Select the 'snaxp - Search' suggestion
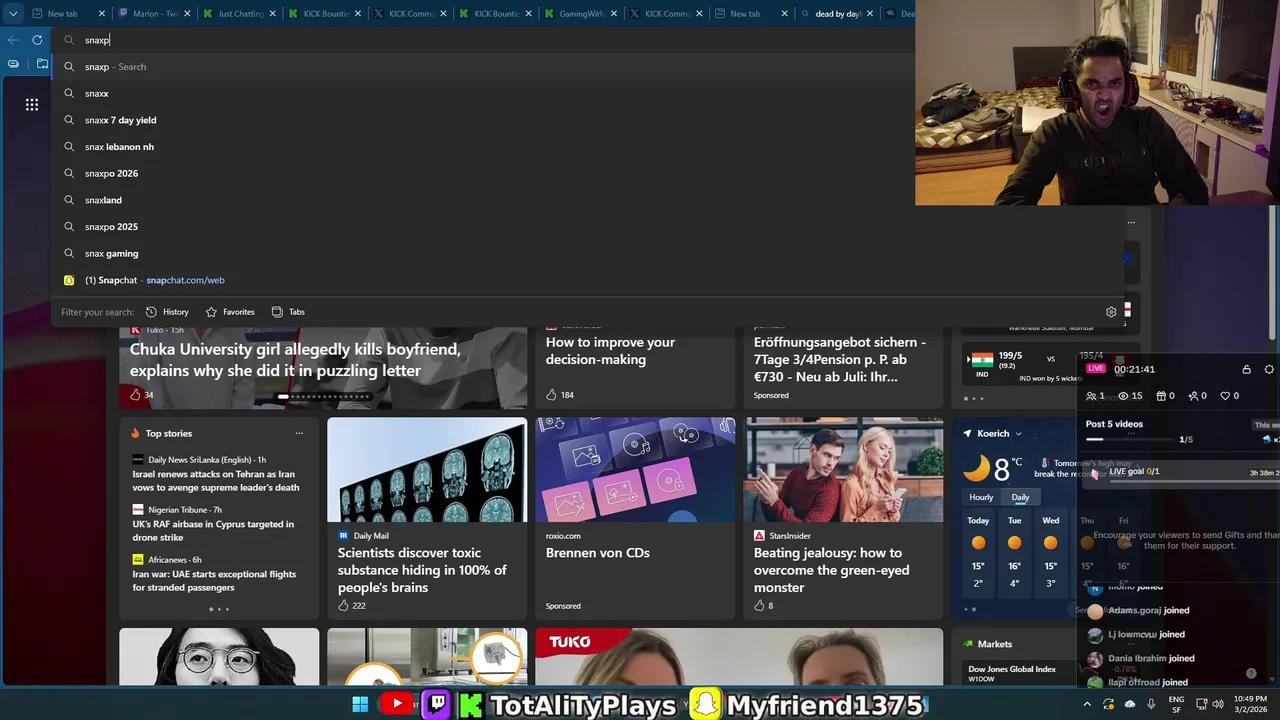 pyautogui.click(x=483, y=67)
